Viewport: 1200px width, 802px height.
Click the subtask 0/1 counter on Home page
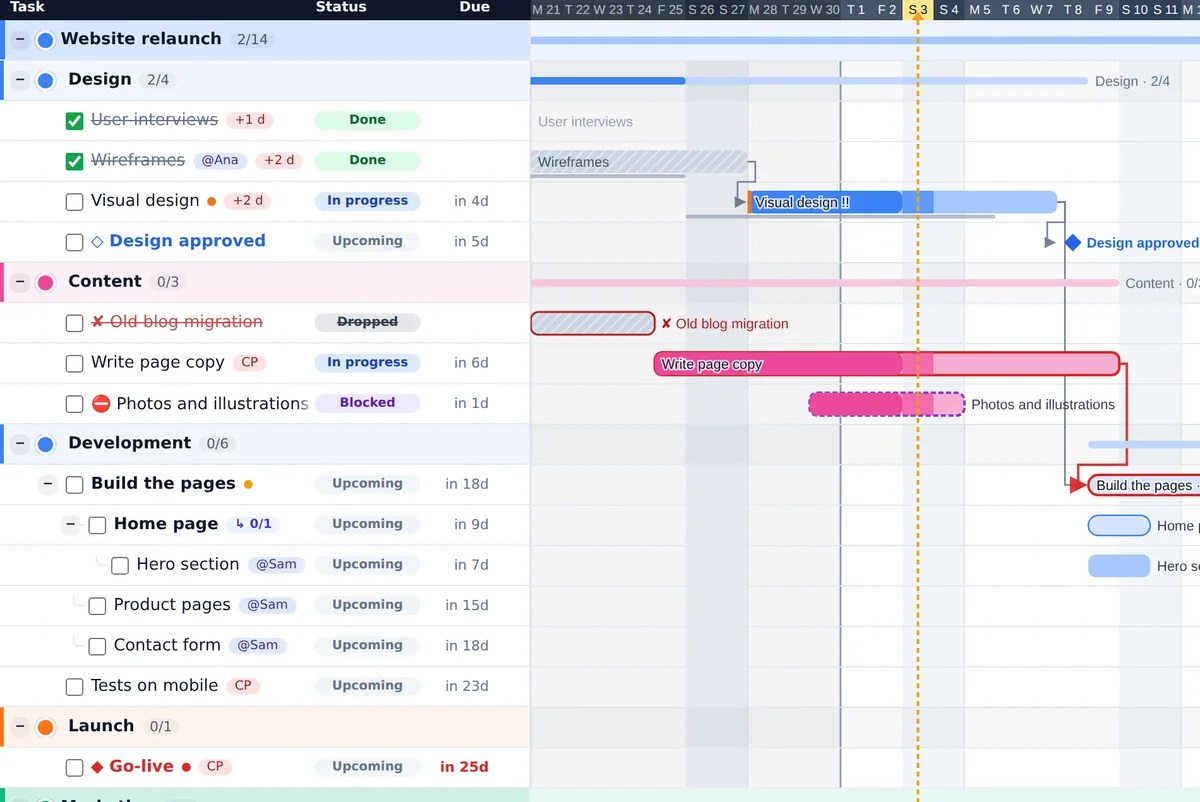pos(252,524)
